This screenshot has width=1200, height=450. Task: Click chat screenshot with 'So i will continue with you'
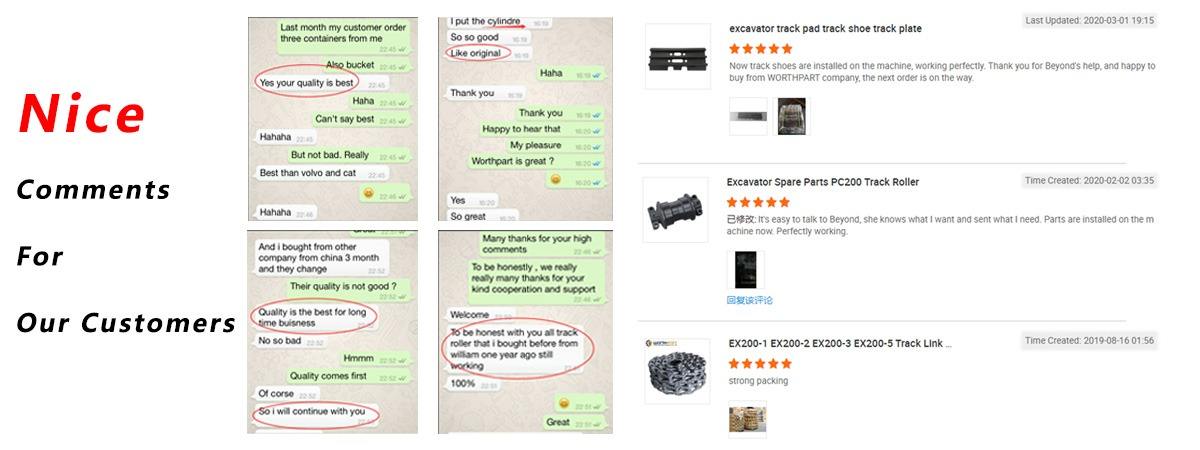pyautogui.click(x=333, y=331)
